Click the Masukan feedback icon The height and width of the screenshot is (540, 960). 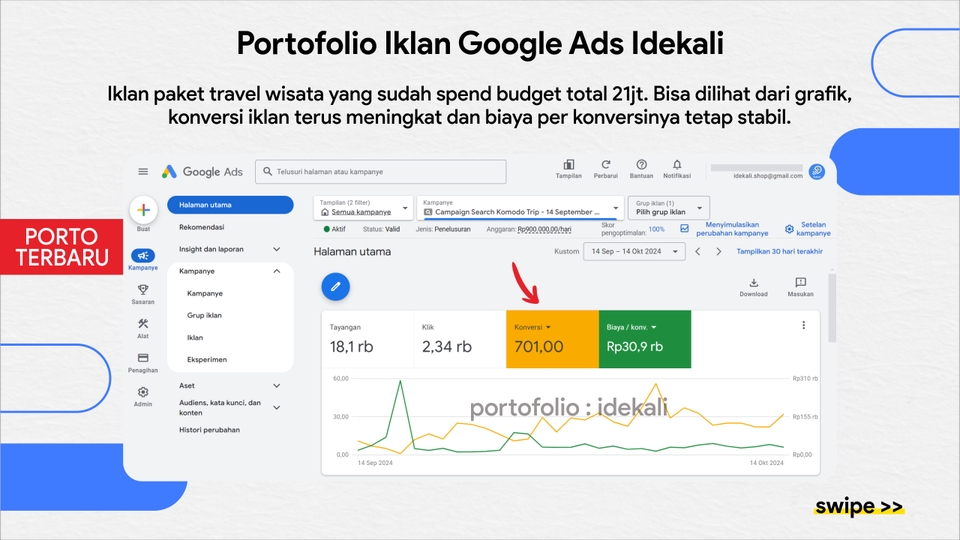point(800,282)
